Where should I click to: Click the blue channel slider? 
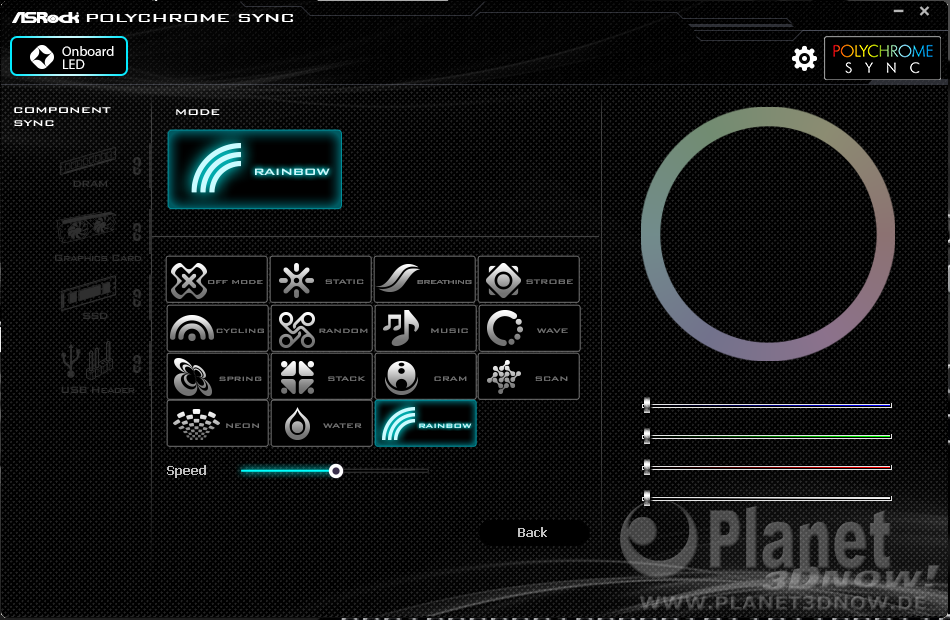click(767, 405)
